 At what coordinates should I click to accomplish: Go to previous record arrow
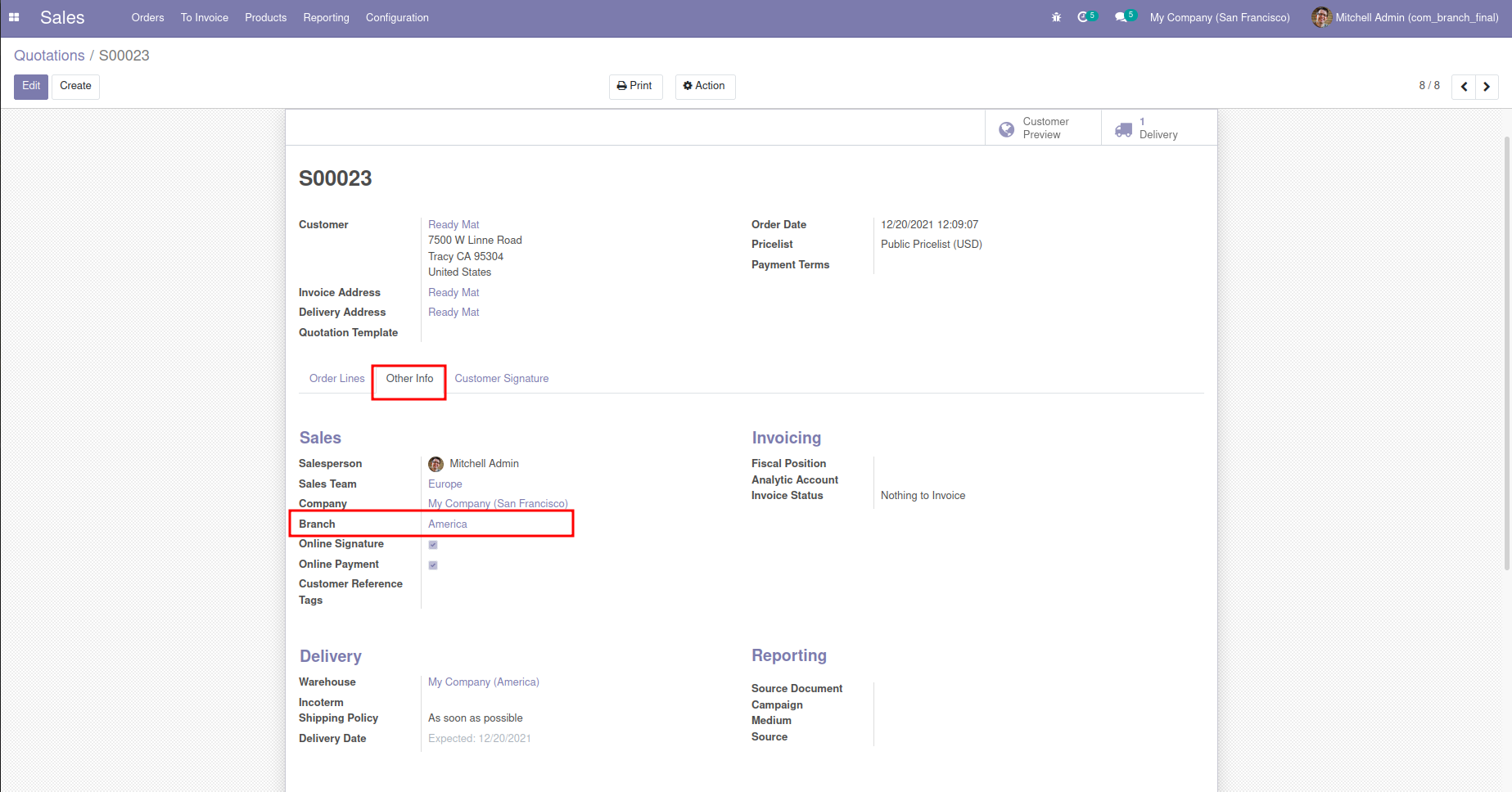(1464, 87)
